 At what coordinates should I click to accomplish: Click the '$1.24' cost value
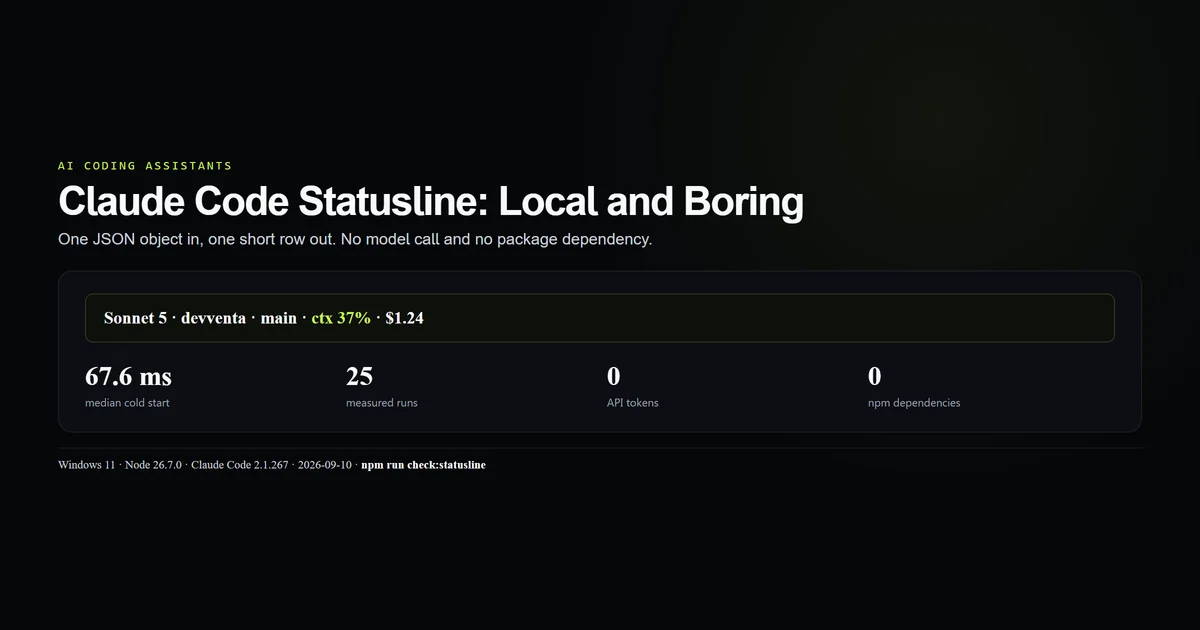click(405, 318)
